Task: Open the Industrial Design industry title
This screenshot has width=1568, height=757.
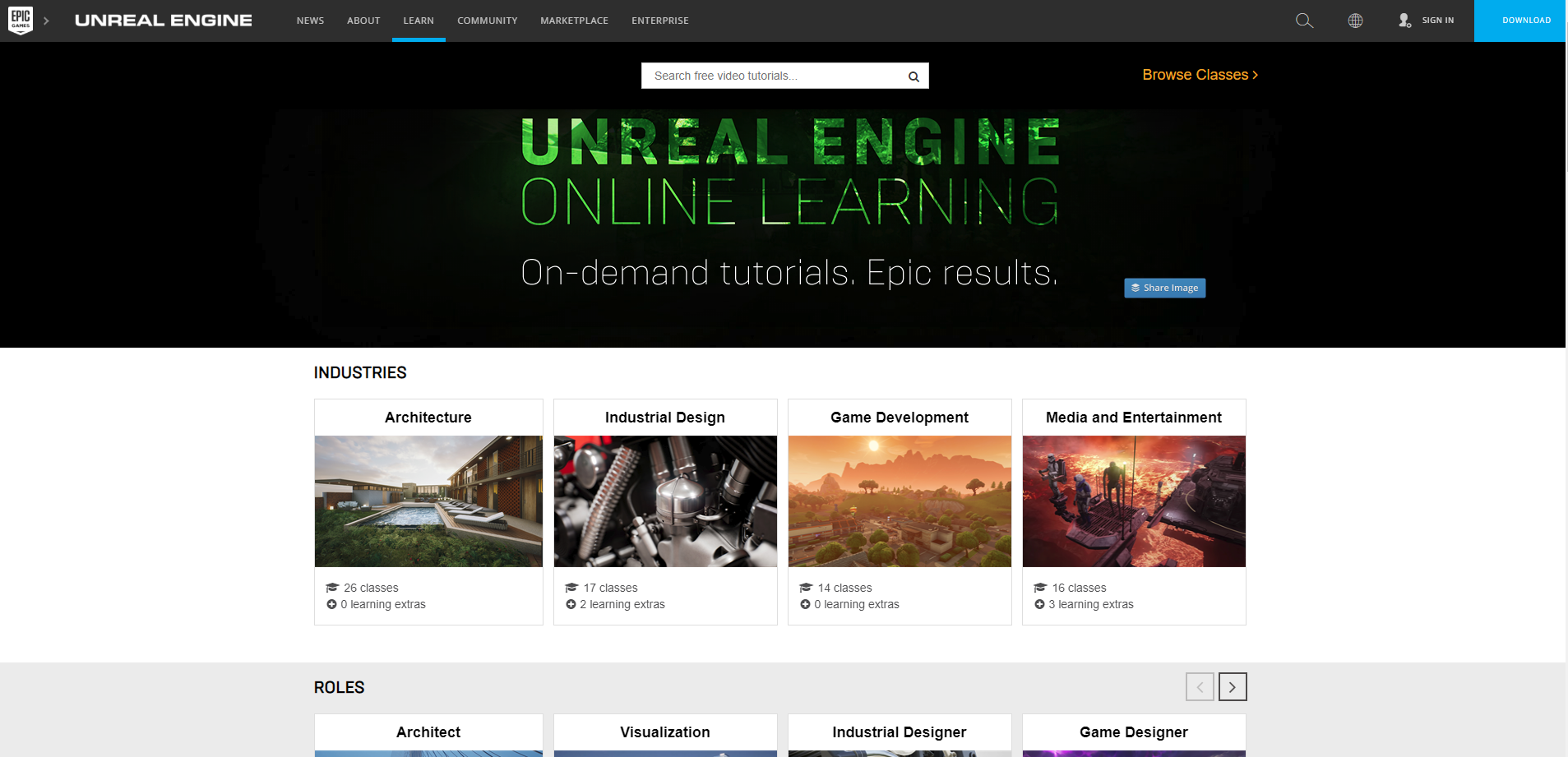Action: pos(665,418)
